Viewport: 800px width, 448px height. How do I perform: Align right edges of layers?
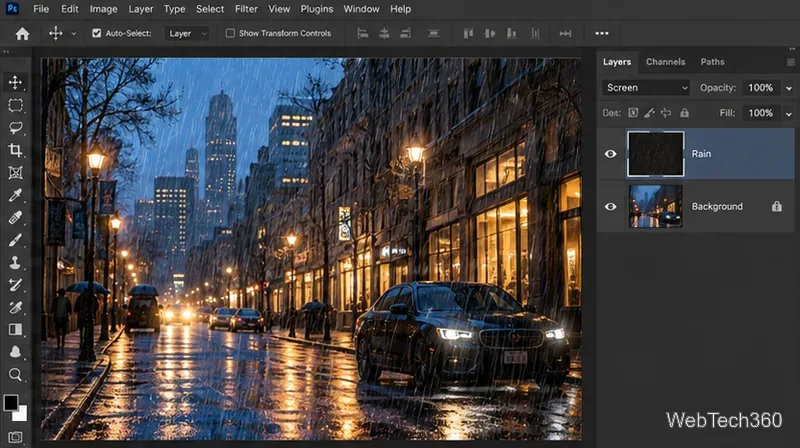coord(406,33)
